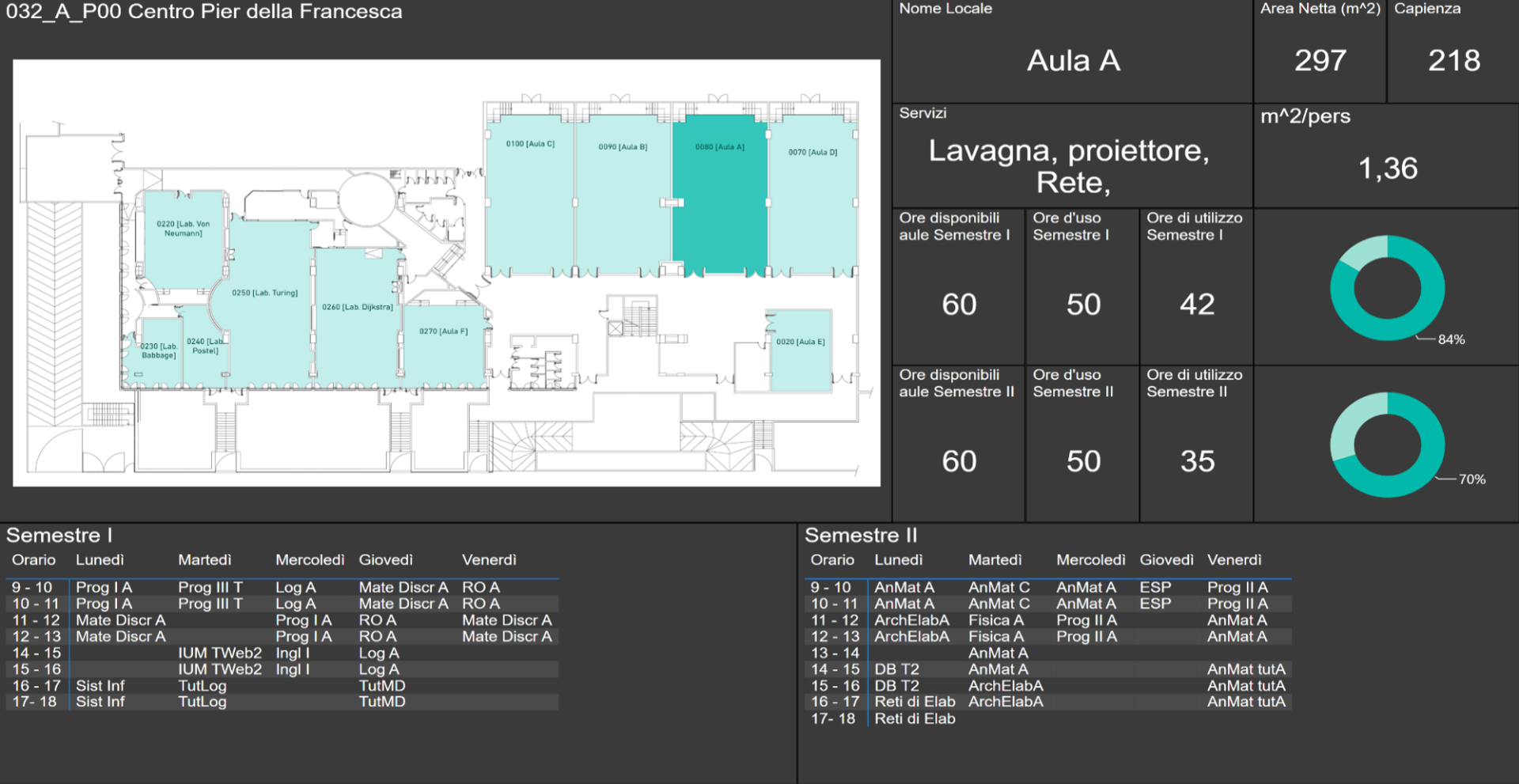The height and width of the screenshot is (784, 1519).
Task: Select the Reti di Elab cell at 17- 18
Action: 915,719
